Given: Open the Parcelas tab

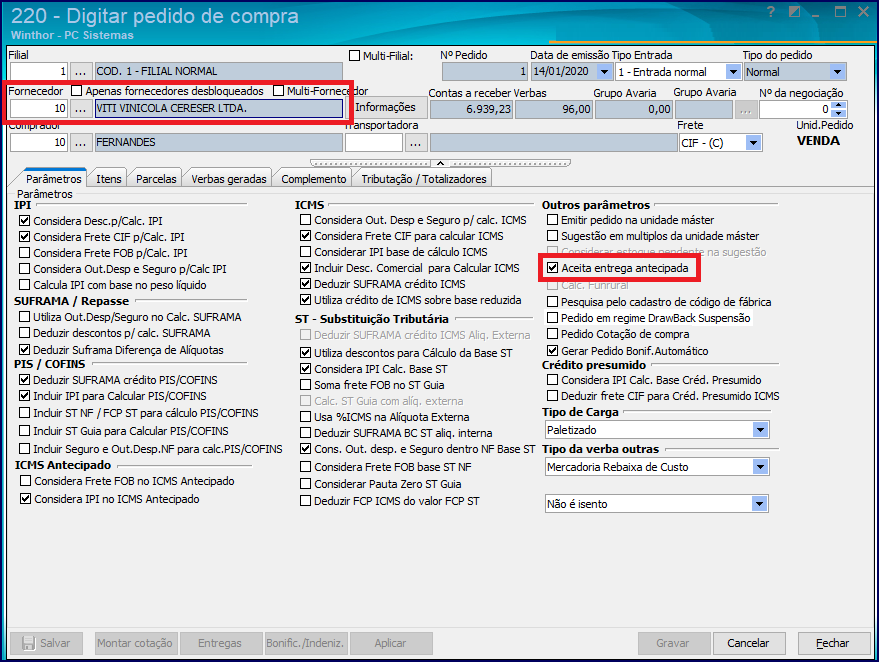Looking at the screenshot, I should 156,179.
